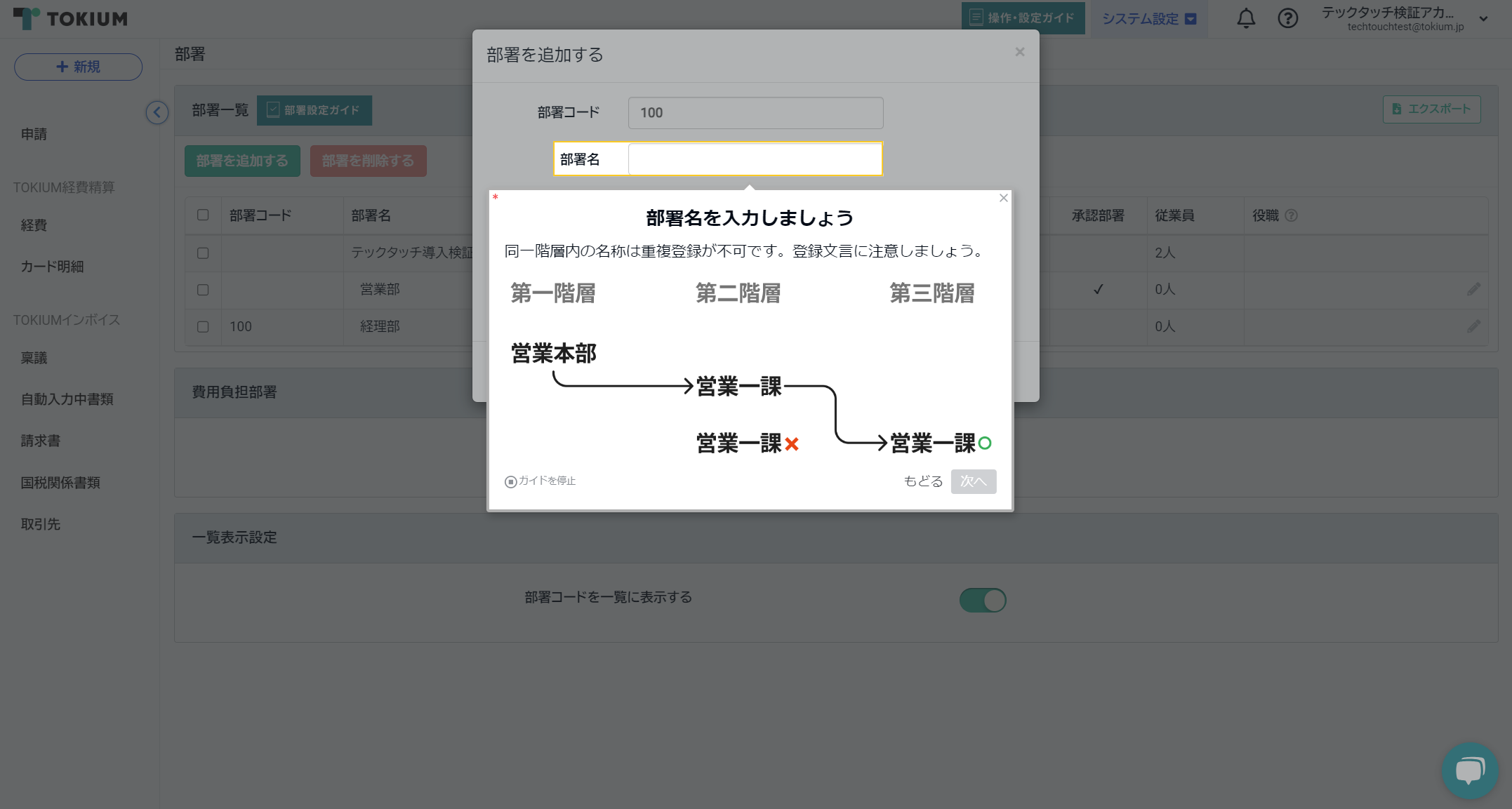Click the sidebar collapse chevron

[157, 112]
